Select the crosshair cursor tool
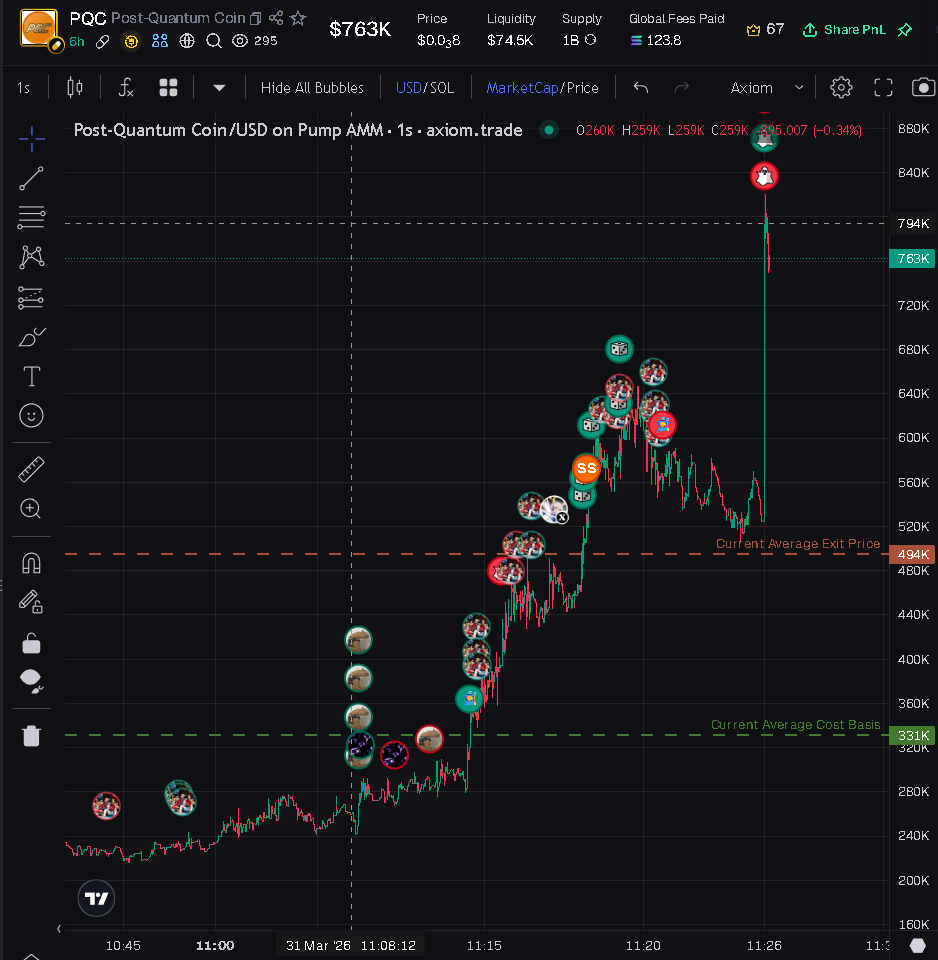 tap(31, 139)
